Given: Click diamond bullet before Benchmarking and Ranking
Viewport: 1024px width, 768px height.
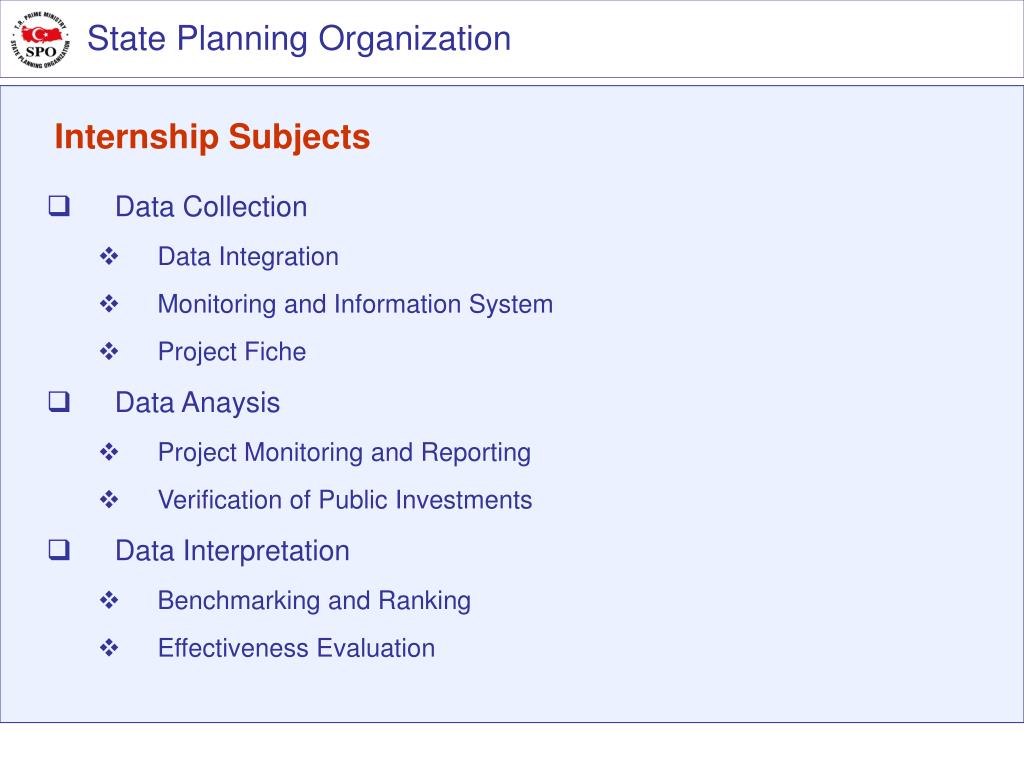Looking at the screenshot, I should coord(109,600).
